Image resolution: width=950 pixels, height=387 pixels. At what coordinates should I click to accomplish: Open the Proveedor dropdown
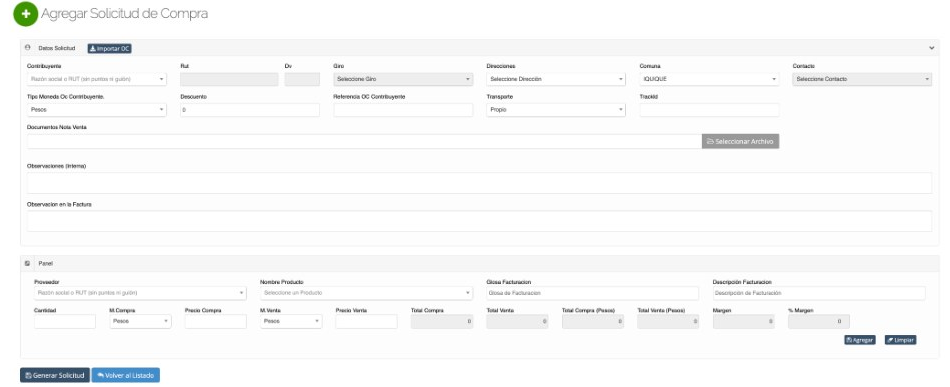pos(141,293)
